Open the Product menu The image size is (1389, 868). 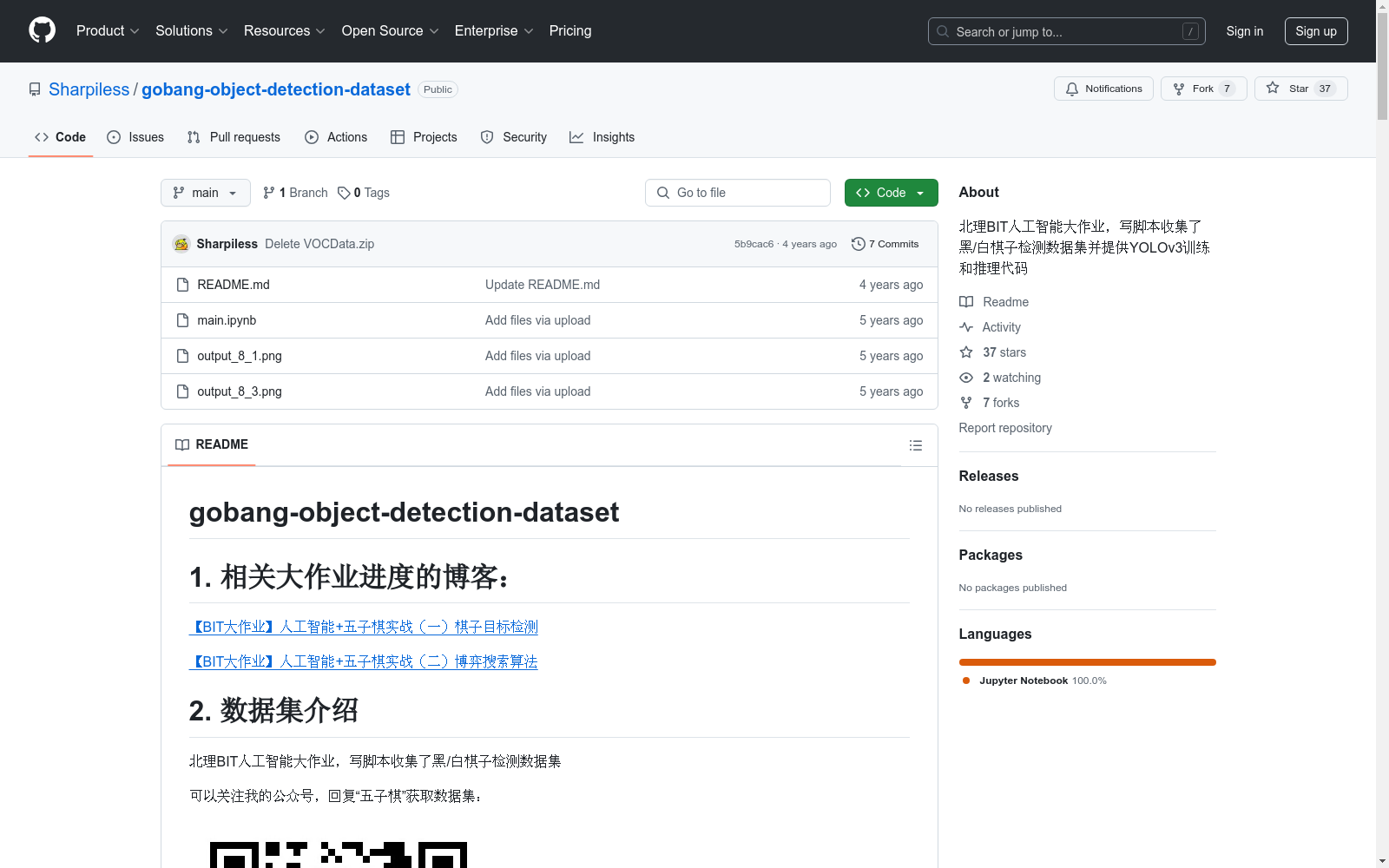pyautogui.click(x=108, y=30)
